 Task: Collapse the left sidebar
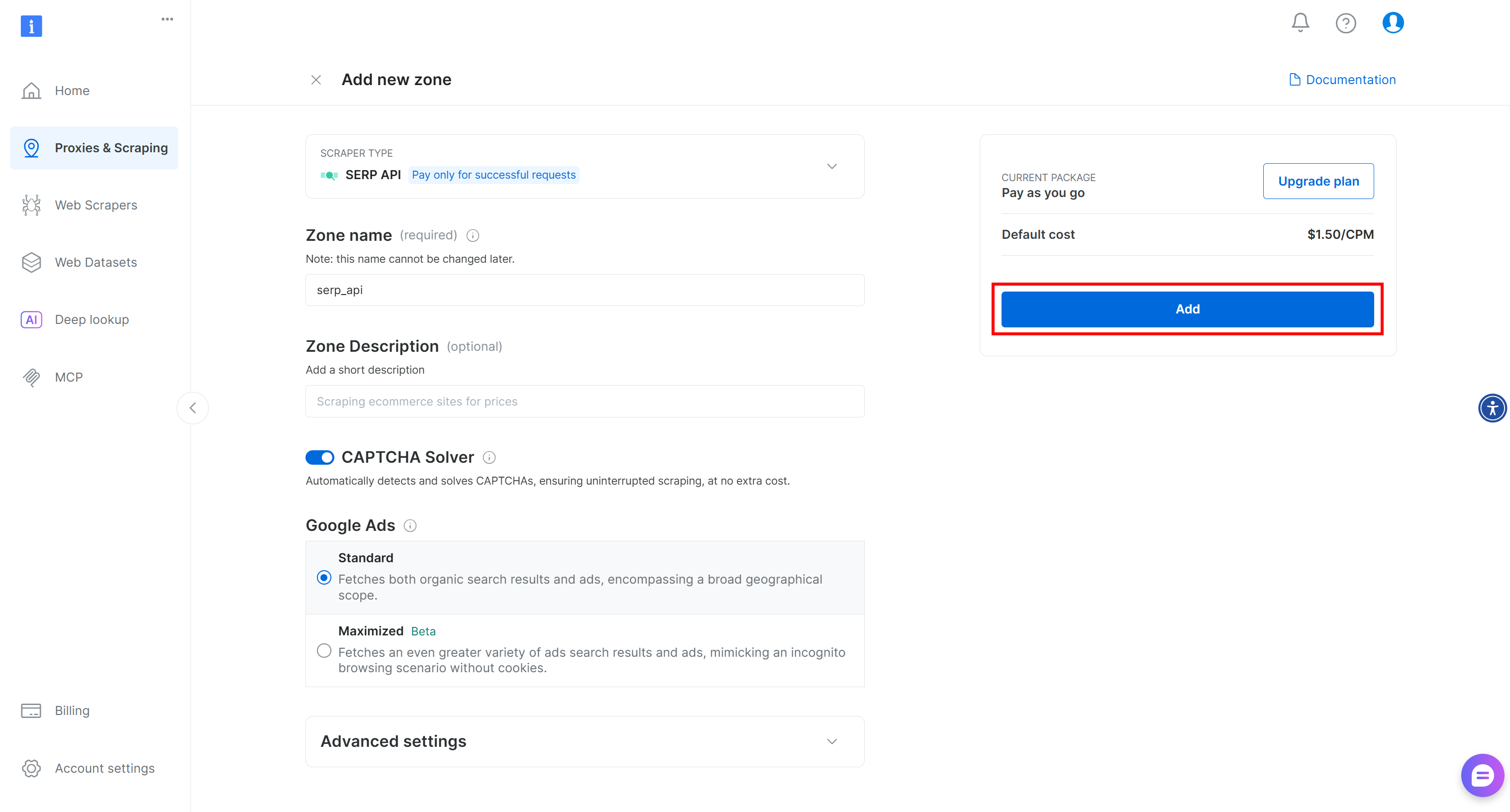(x=192, y=408)
